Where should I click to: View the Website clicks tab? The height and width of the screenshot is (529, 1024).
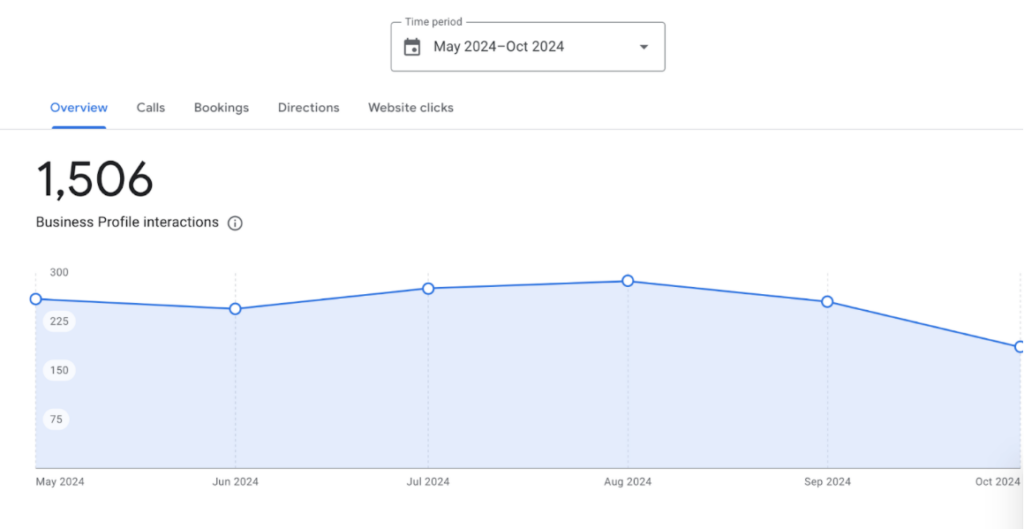(x=410, y=108)
